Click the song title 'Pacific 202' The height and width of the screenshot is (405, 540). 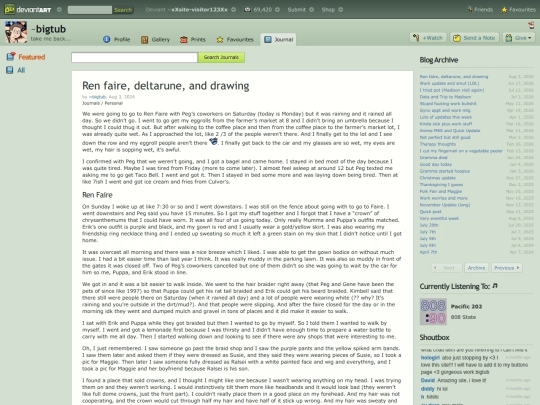[x=466, y=307]
